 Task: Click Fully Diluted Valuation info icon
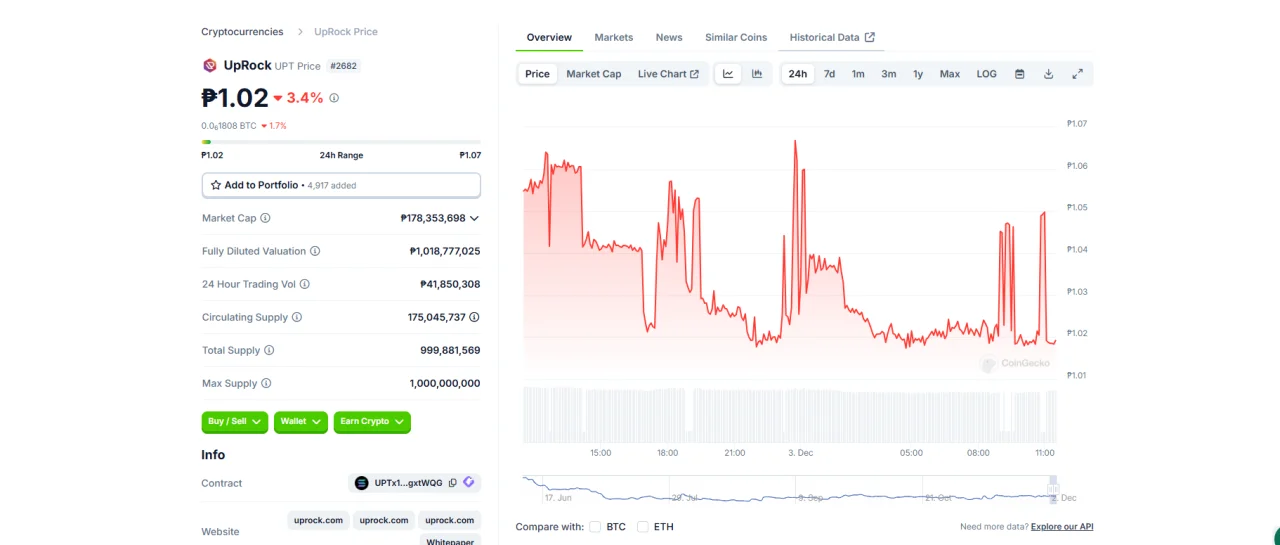[315, 251]
